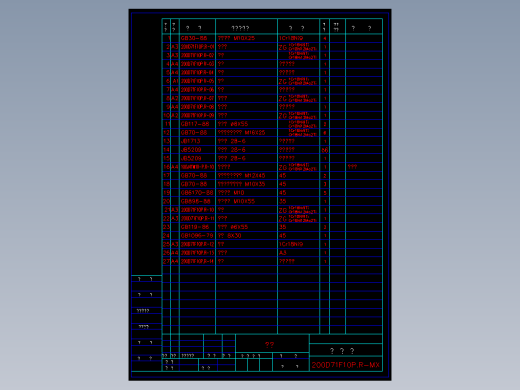Click the M10X55 specification in row 20
The height and width of the screenshot is (390, 520).
[x=244, y=201]
